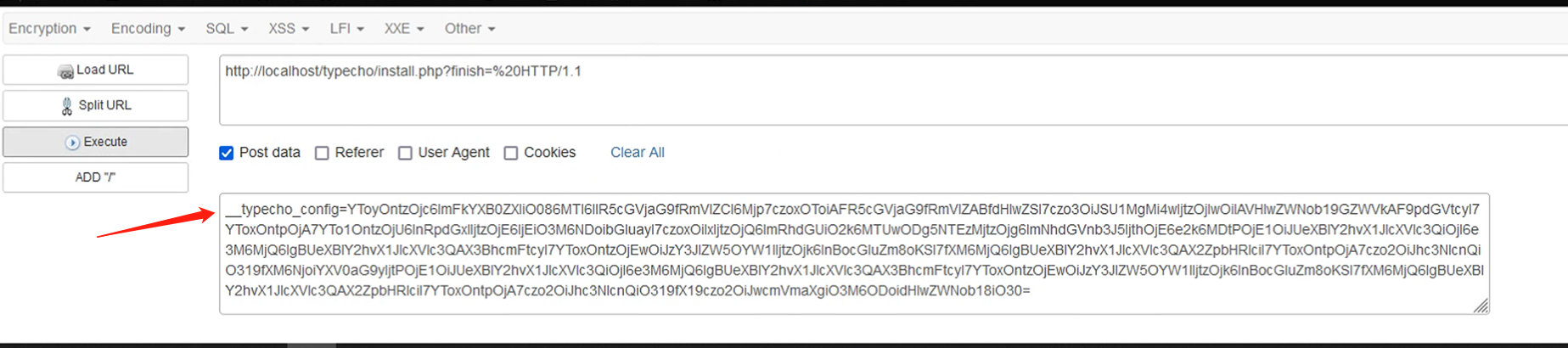Uncheck the Post data checkbox
This screenshot has height=348, width=1568.
pos(226,153)
